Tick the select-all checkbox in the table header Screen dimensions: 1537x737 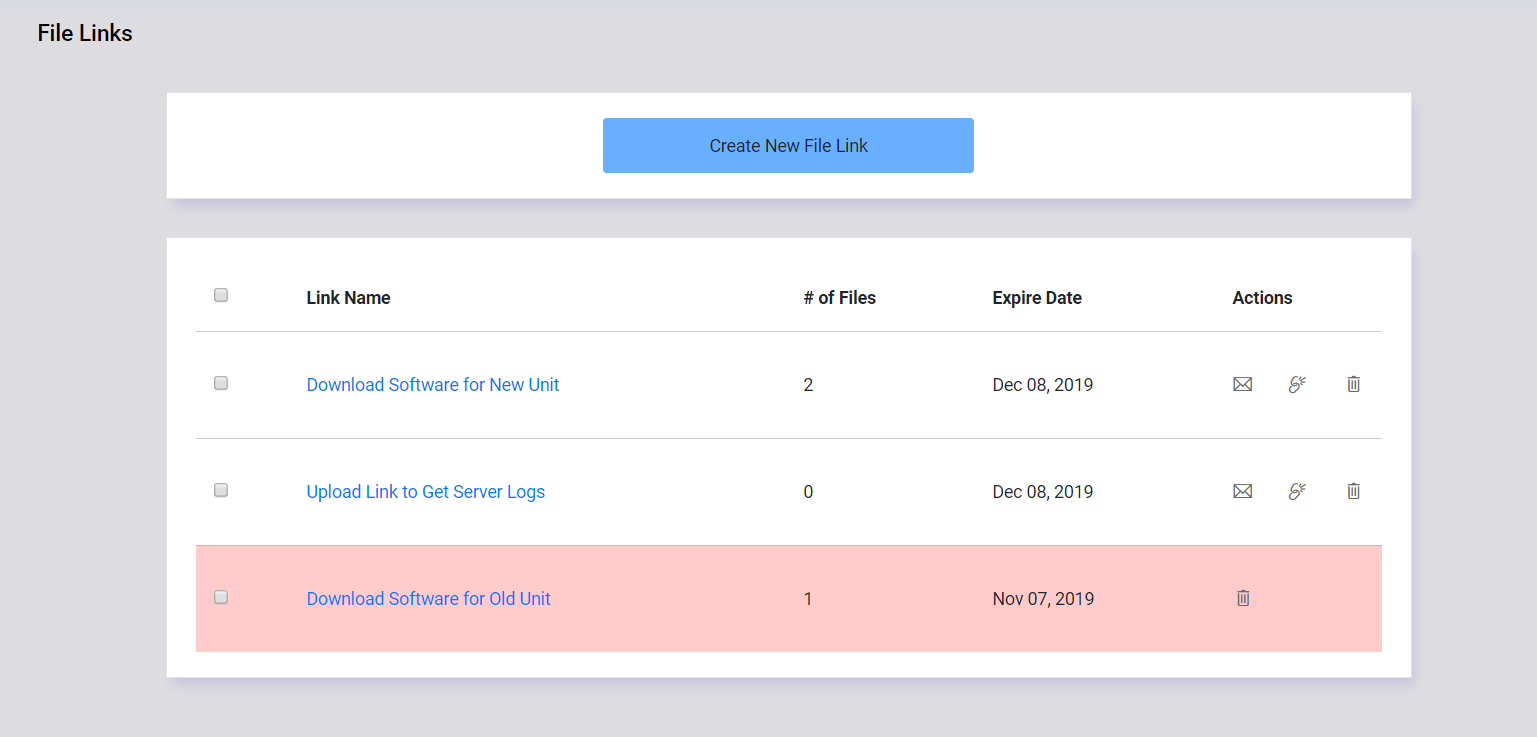[221, 295]
